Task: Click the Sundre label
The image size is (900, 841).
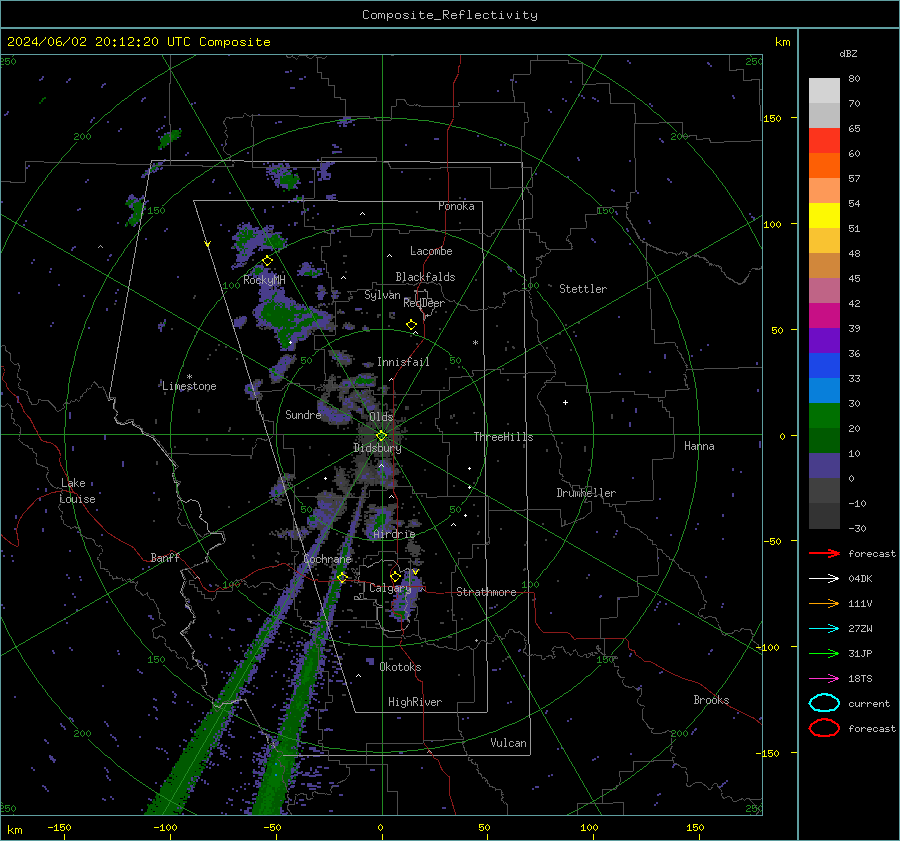Action: coord(303,415)
